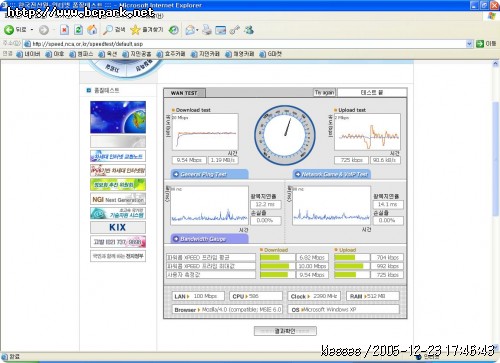The width and height of the screenshot is (500, 363).
Task: Open the History clock icon in toolbar
Action: 173,30
